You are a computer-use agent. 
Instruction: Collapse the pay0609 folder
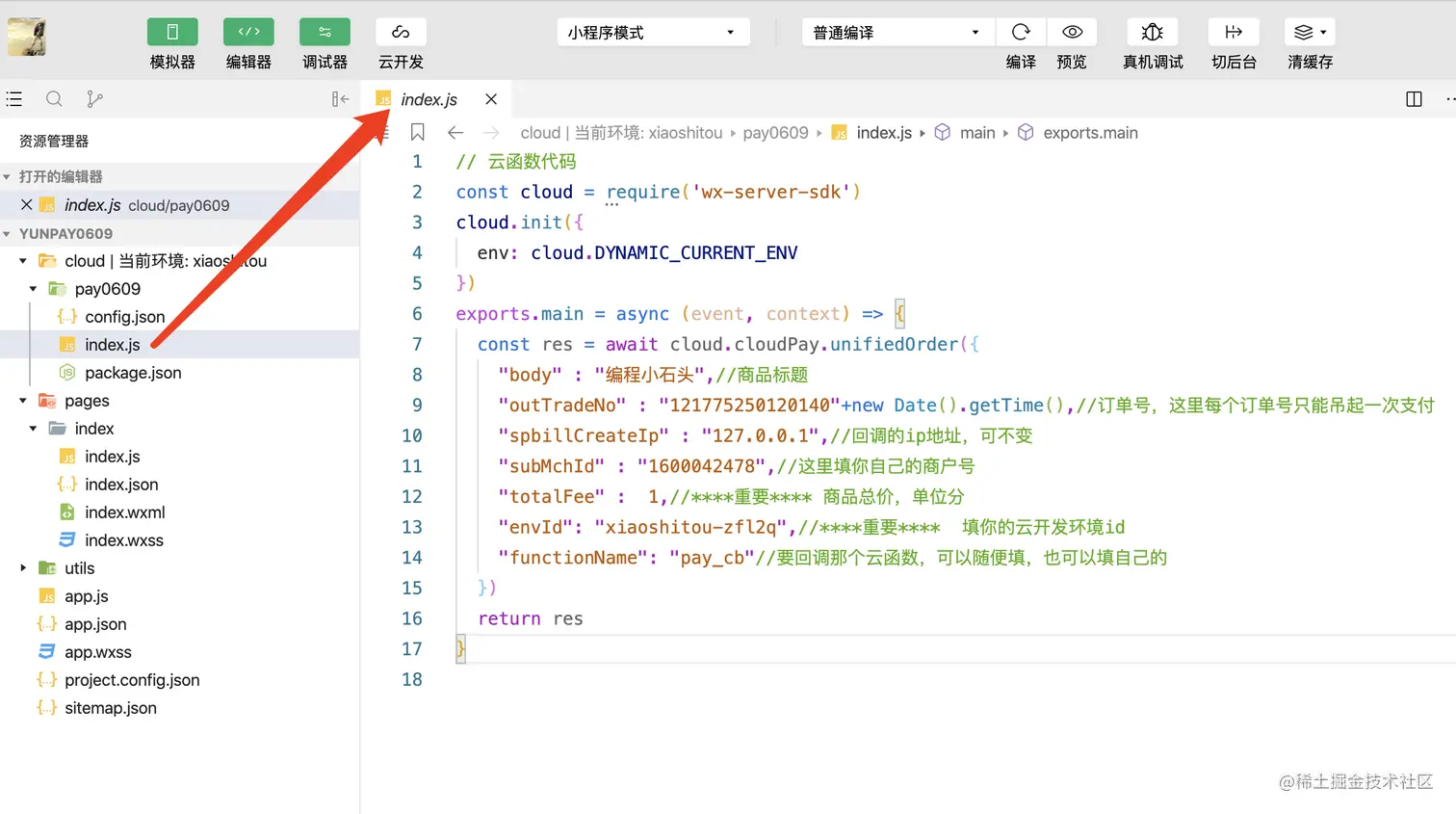33,289
